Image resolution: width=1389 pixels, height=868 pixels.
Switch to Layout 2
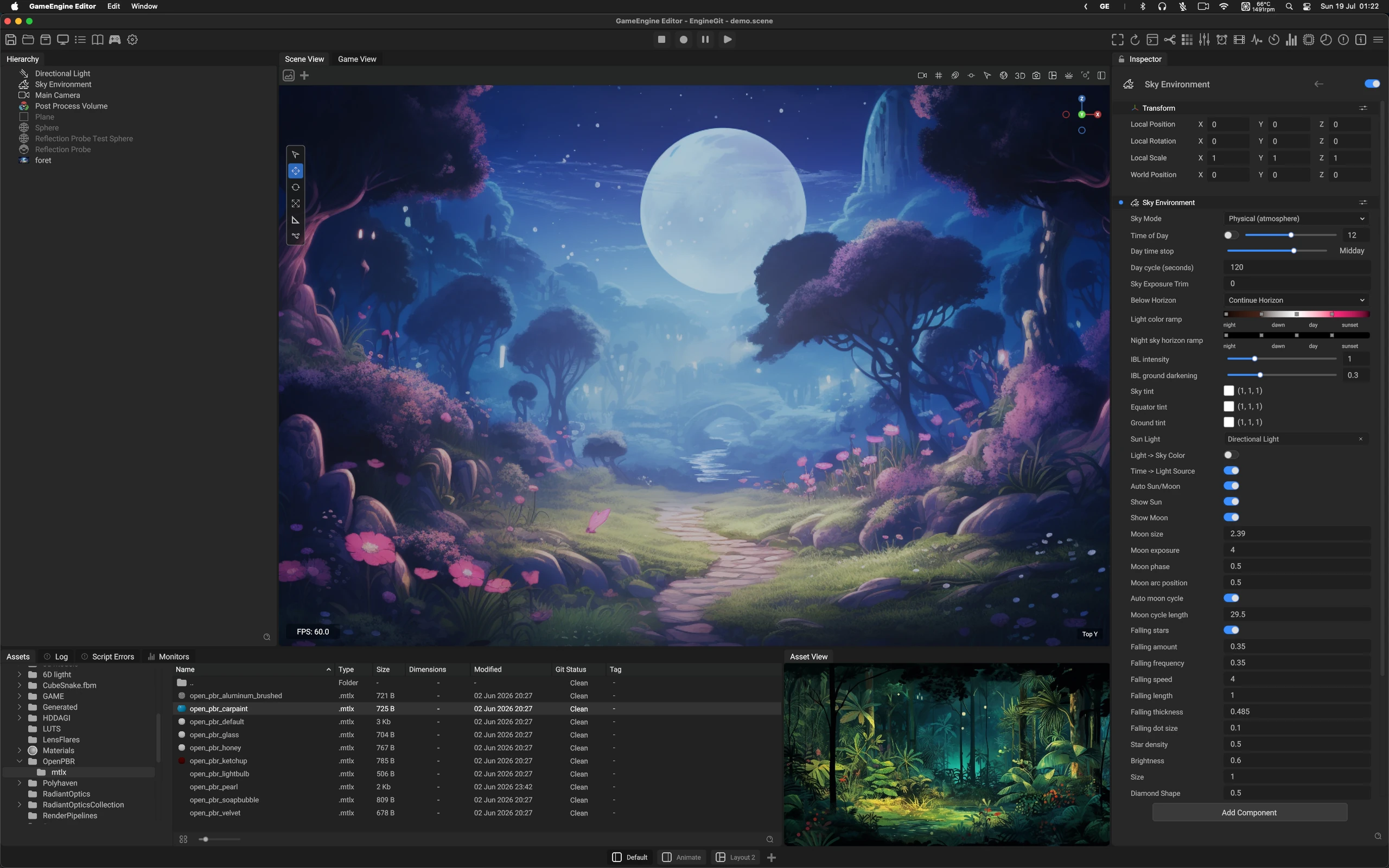[735, 857]
